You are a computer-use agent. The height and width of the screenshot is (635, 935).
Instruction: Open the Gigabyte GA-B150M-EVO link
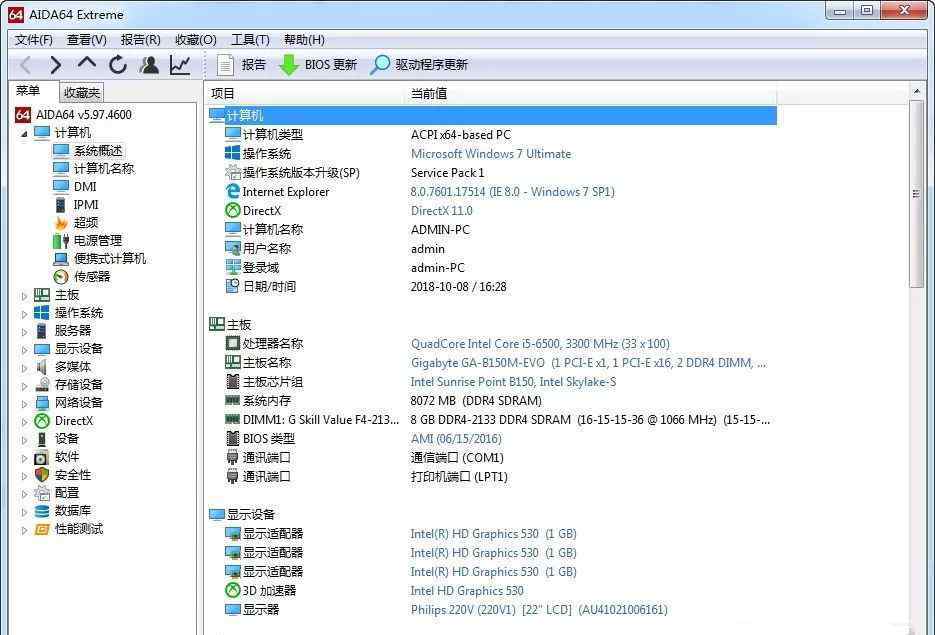589,363
